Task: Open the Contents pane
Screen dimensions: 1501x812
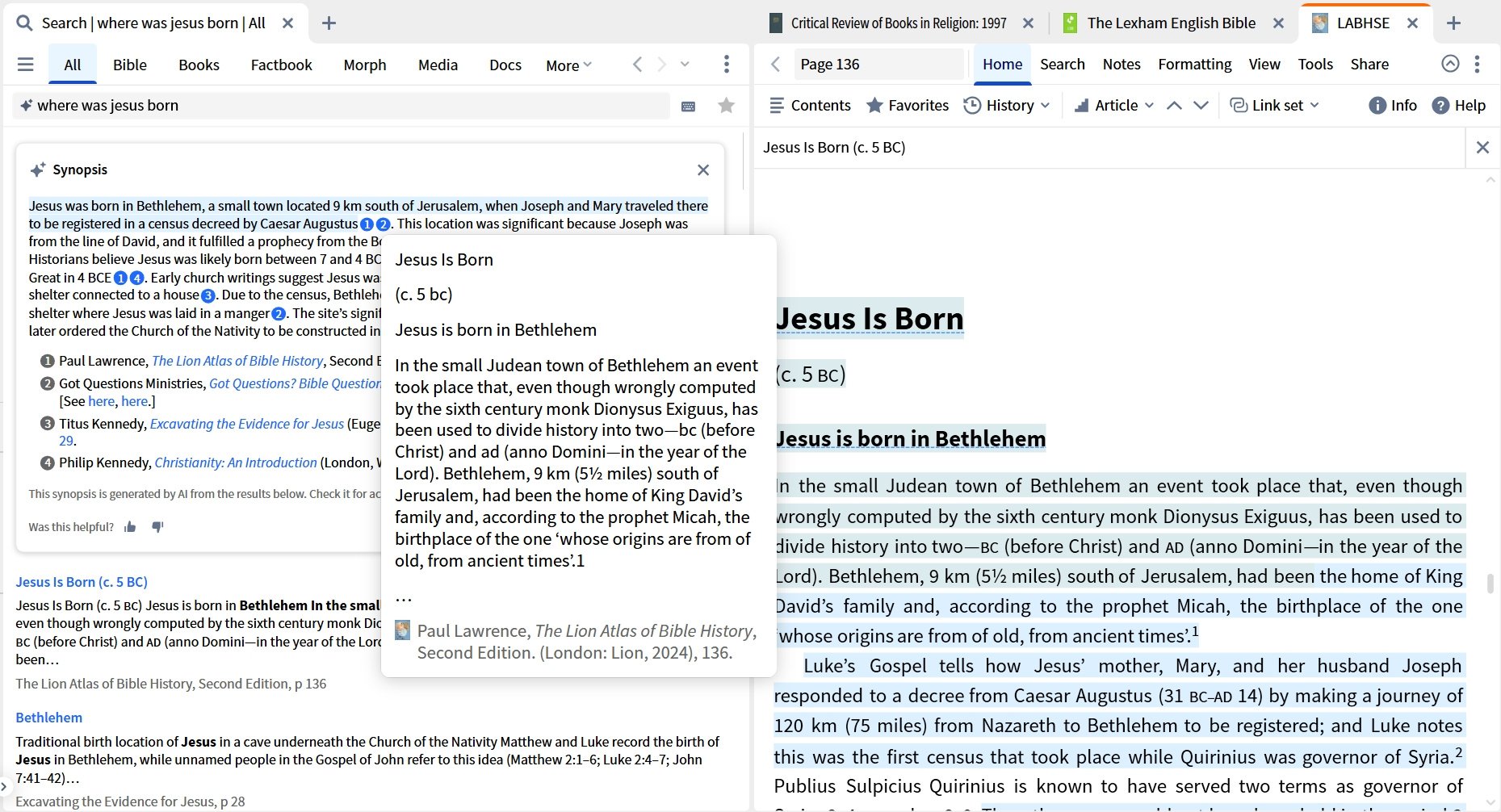Action: coord(810,106)
